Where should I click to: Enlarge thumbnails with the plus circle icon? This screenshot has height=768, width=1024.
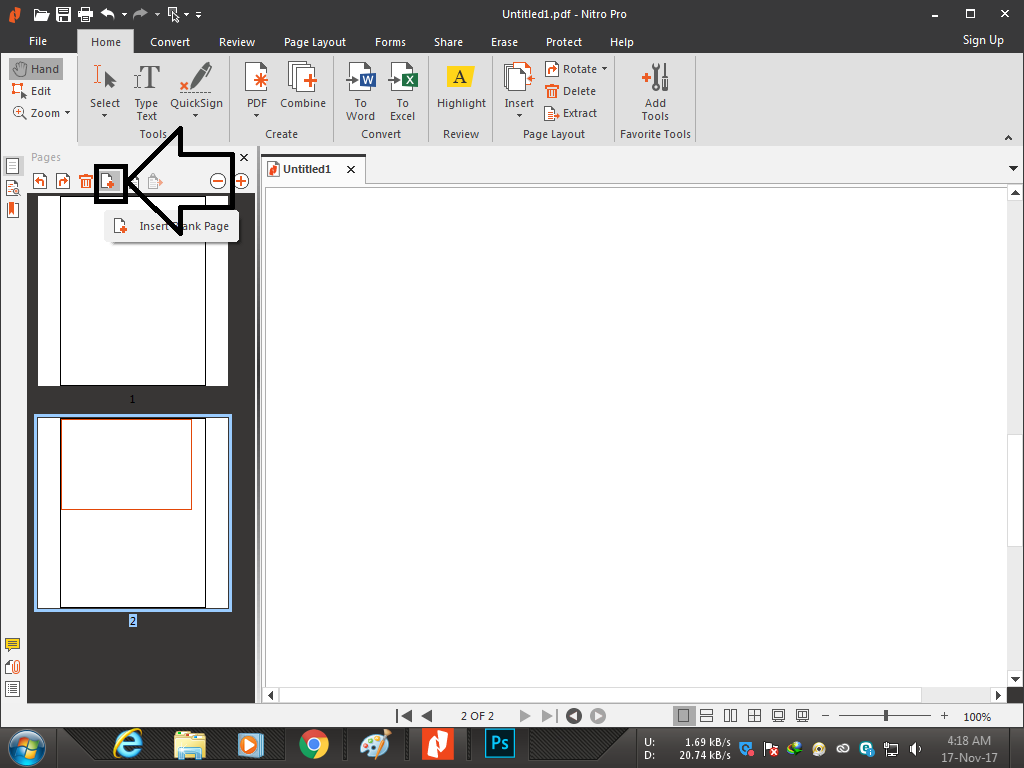pos(242,181)
